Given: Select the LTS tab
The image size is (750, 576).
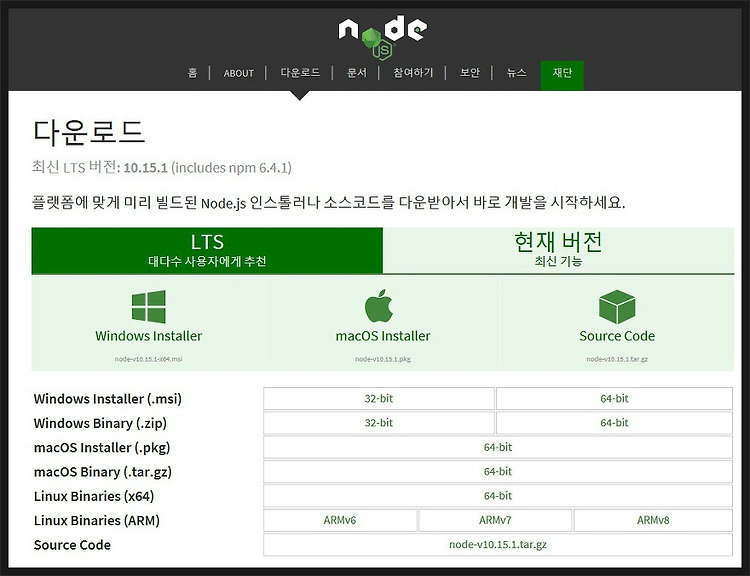Looking at the screenshot, I should click(207, 251).
